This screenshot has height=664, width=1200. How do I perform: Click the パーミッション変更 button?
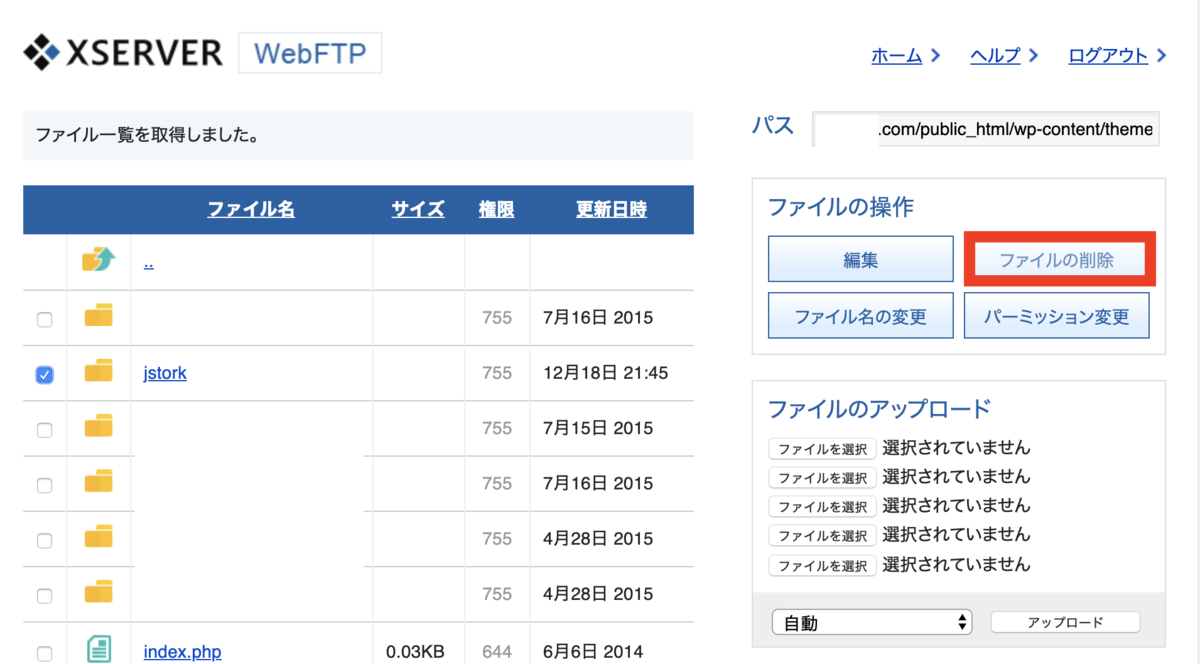click(1057, 316)
